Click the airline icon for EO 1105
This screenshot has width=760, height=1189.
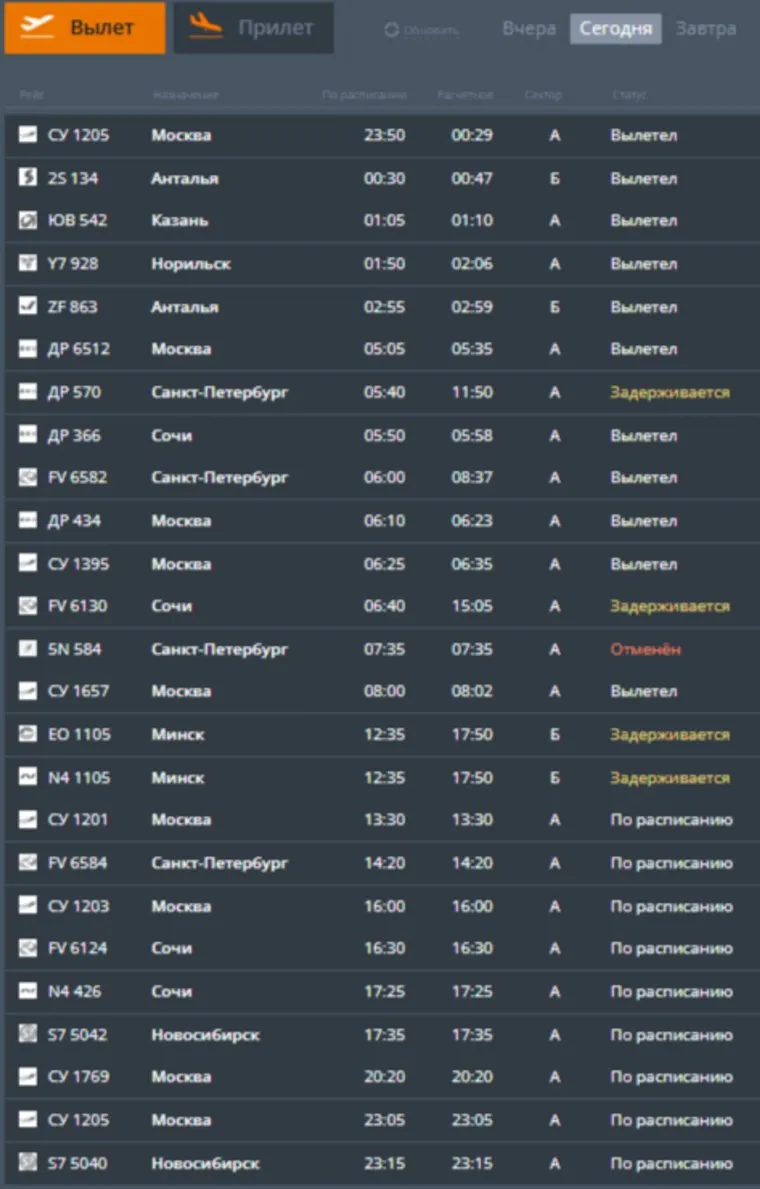28,734
